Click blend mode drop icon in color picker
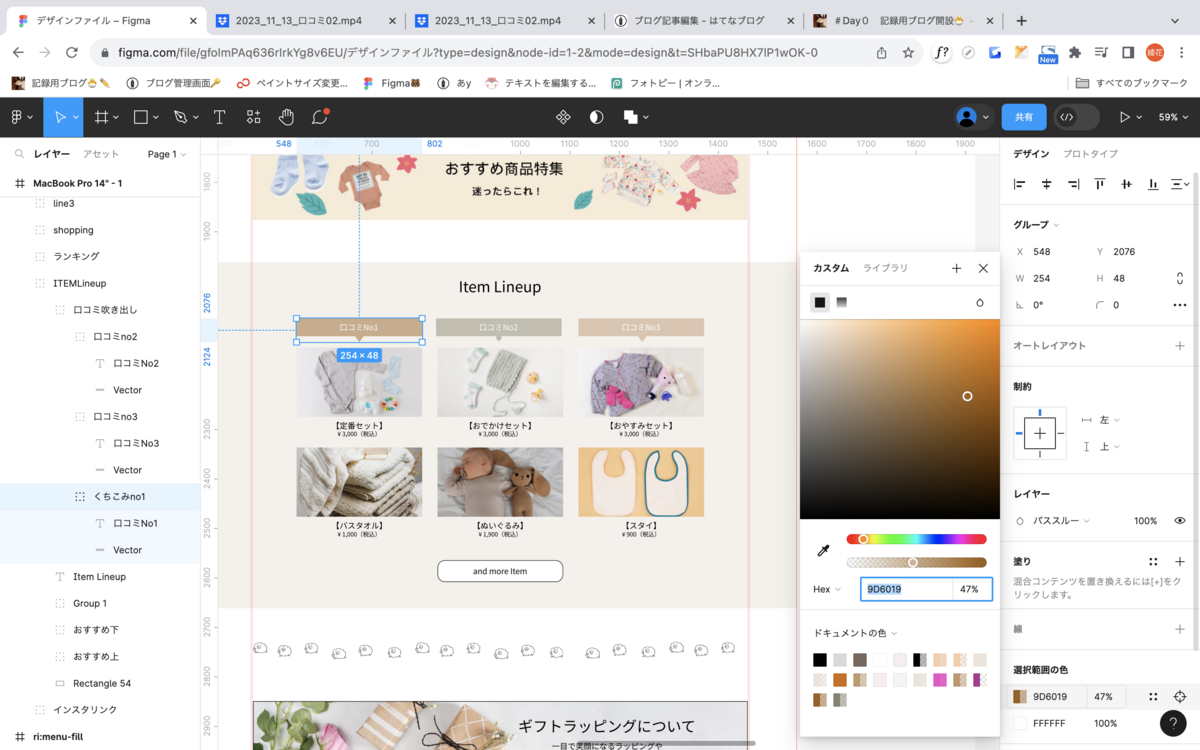Screen dimensions: 1200x750 [x=980, y=302]
